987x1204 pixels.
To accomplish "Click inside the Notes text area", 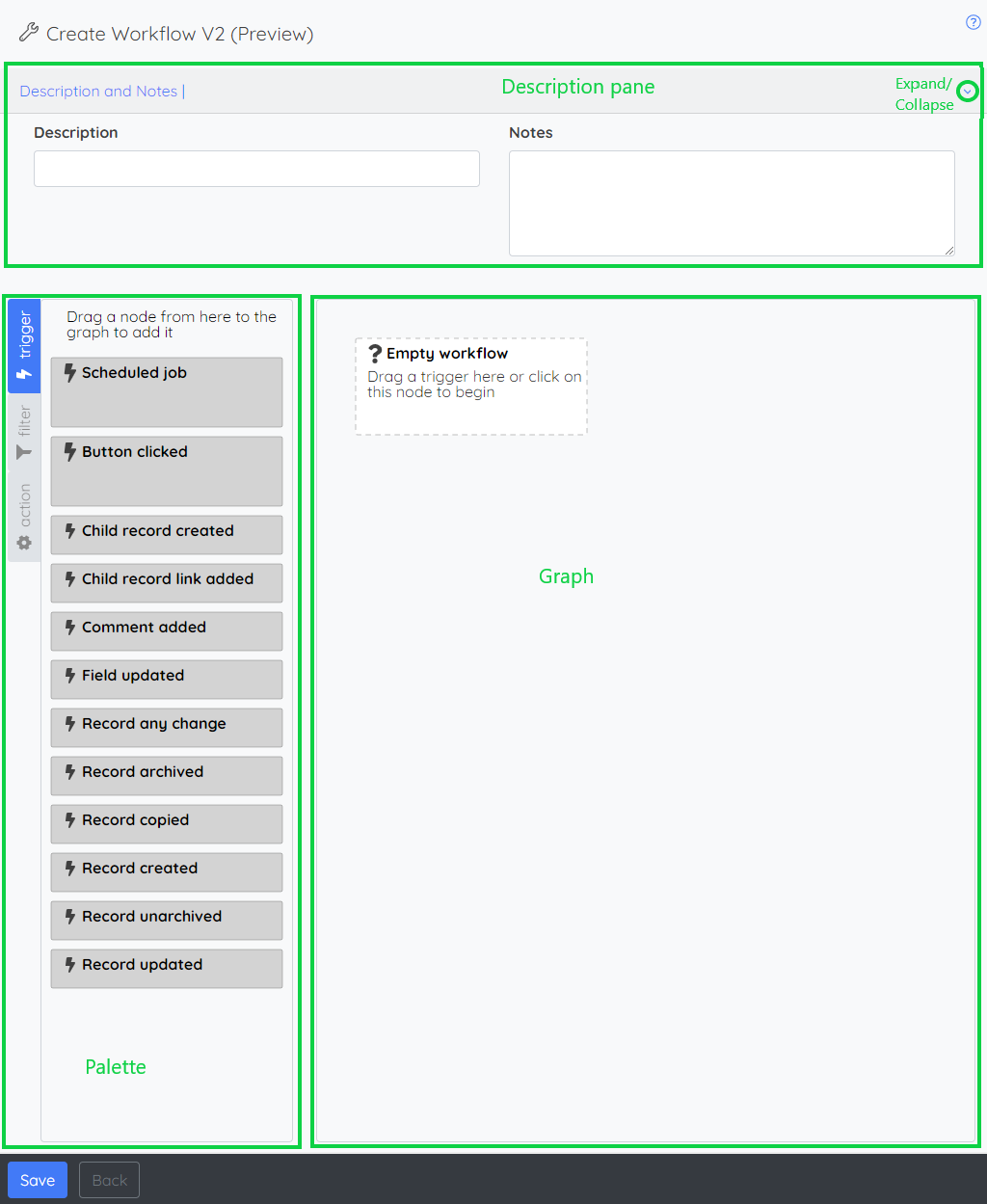I will (731, 202).
